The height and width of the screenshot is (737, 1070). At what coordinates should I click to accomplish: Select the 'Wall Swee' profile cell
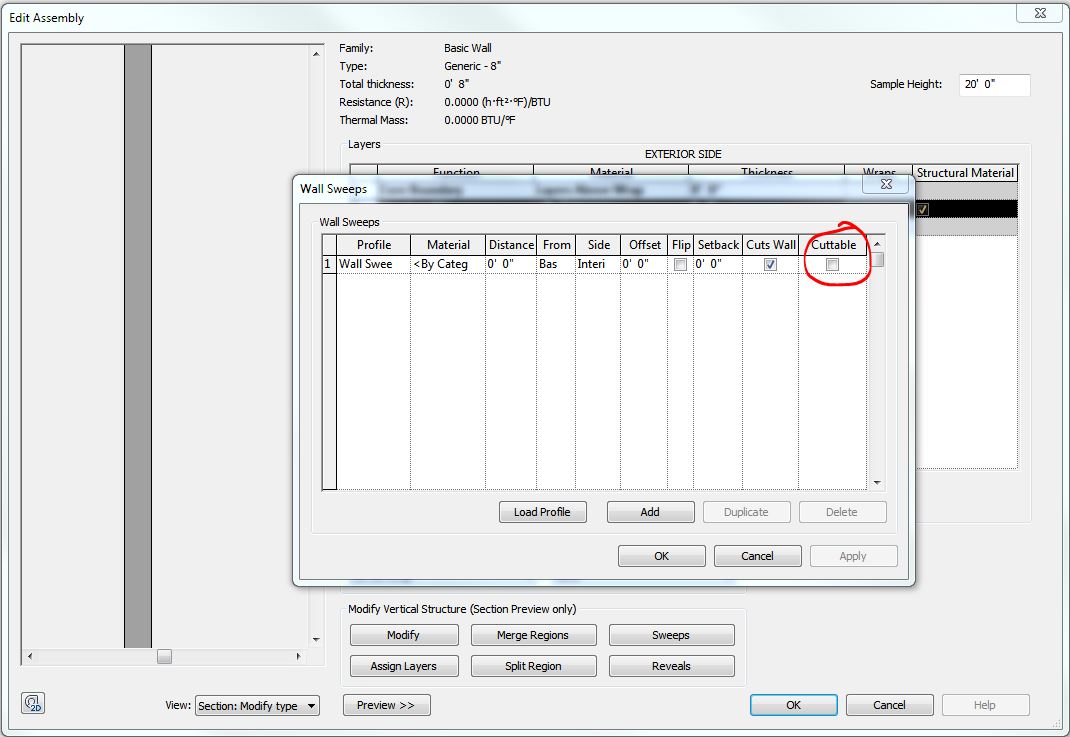point(373,264)
